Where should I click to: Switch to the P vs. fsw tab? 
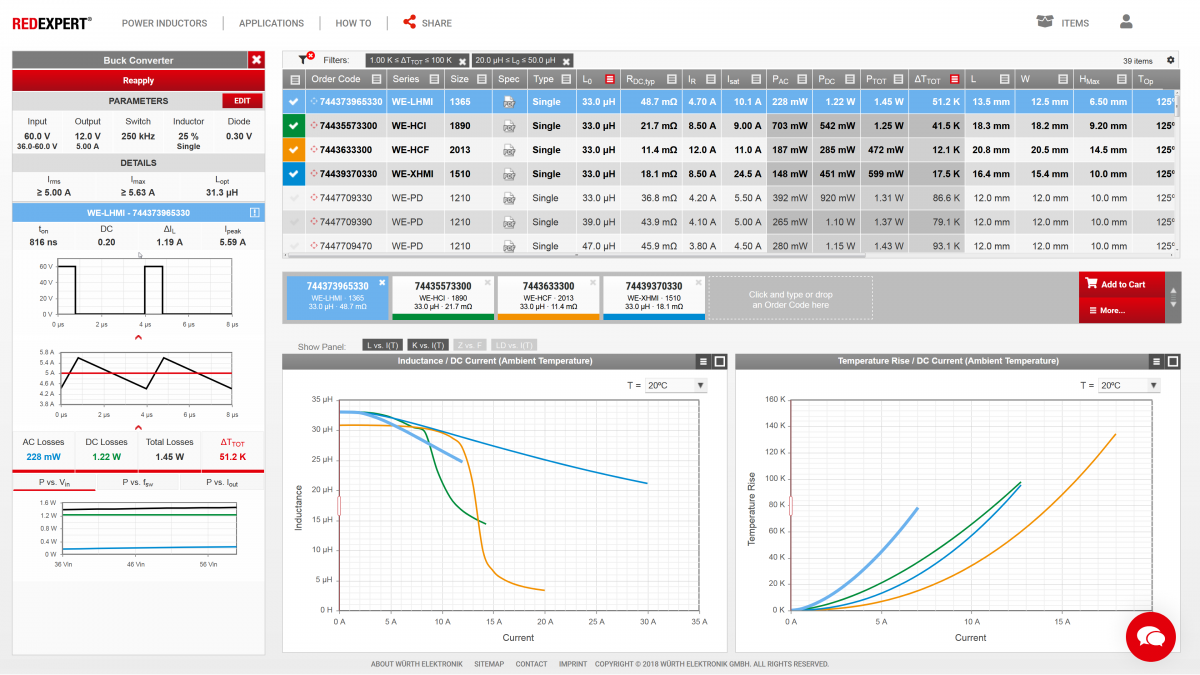138,482
